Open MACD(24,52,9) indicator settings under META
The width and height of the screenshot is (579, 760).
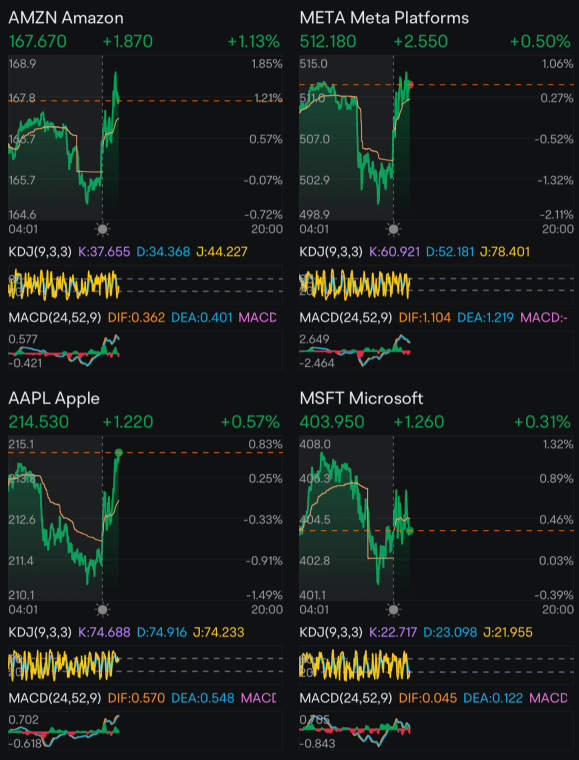(x=346, y=318)
